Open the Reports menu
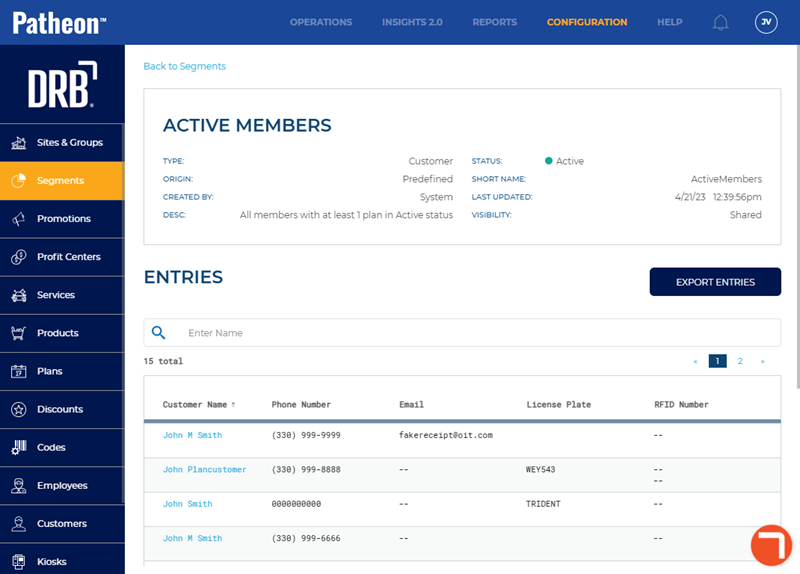 click(x=494, y=22)
